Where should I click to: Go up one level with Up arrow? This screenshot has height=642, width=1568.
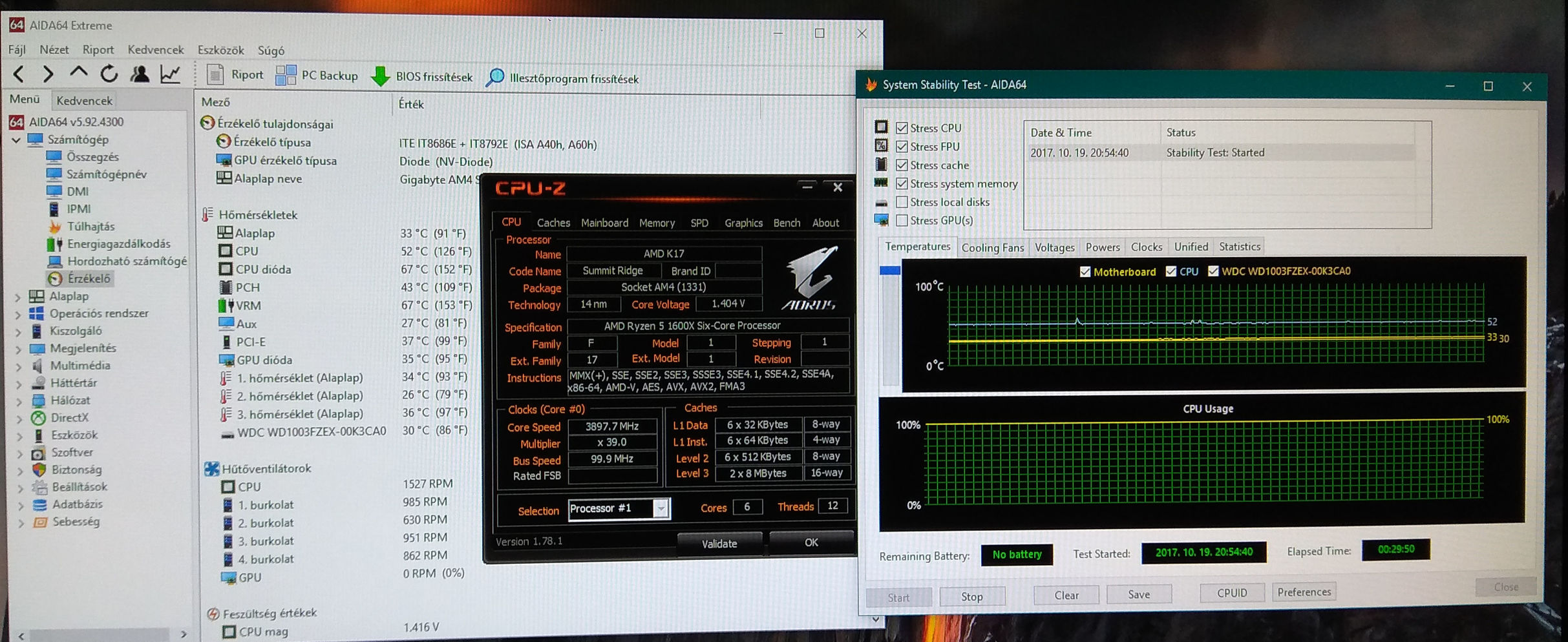pos(78,72)
